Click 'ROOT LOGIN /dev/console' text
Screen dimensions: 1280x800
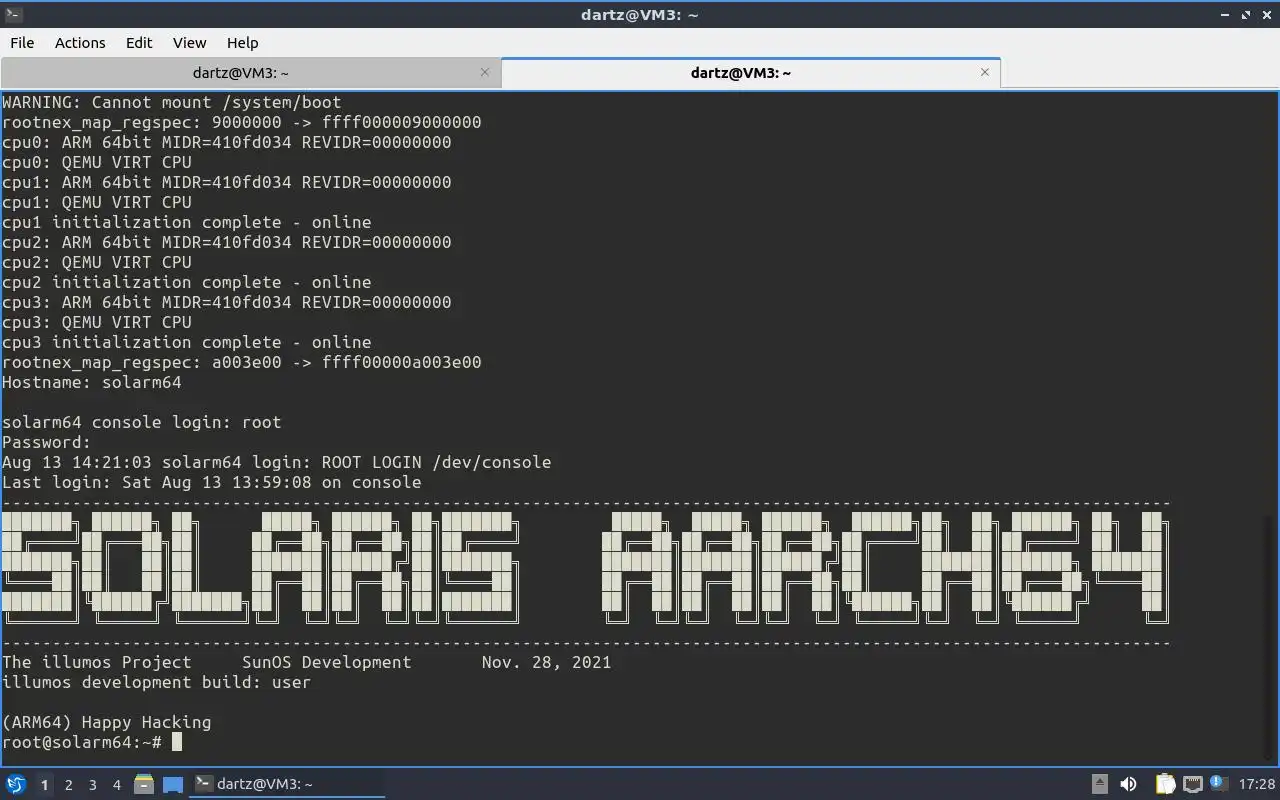(x=436, y=462)
